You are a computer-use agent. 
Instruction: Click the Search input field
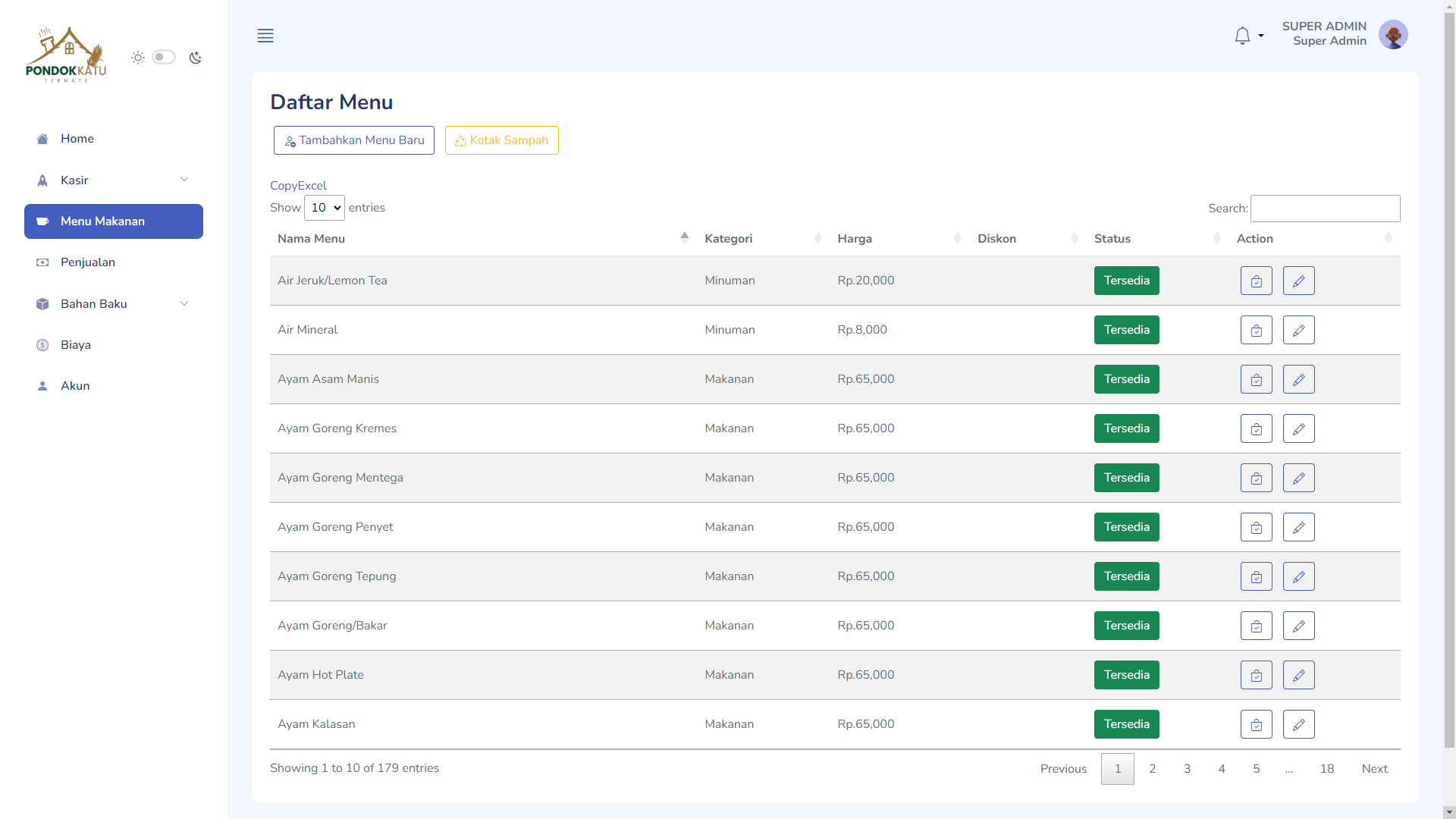(x=1324, y=209)
